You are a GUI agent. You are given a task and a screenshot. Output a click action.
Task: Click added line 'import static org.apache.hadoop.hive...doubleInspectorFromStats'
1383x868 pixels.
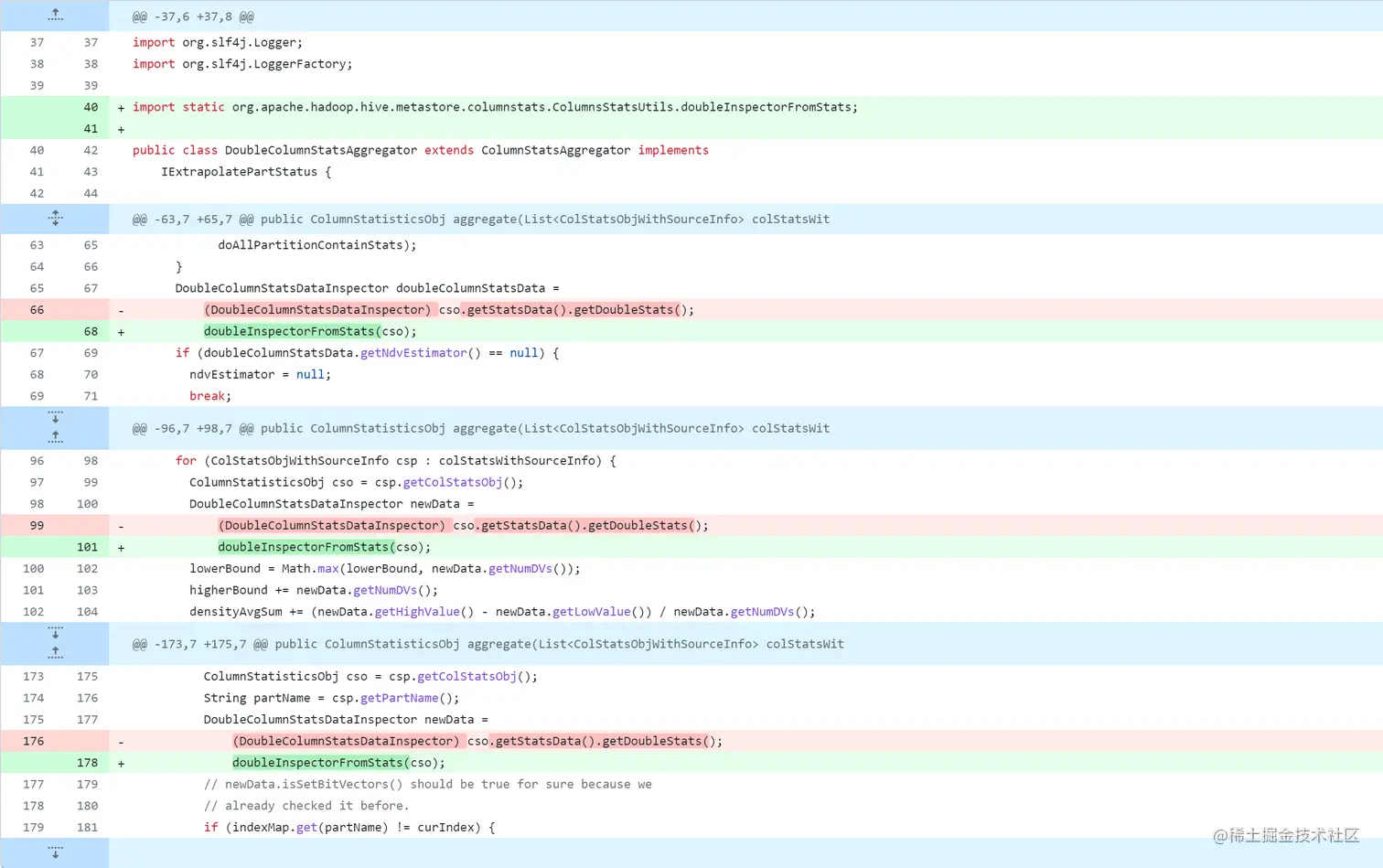[x=495, y=107]
